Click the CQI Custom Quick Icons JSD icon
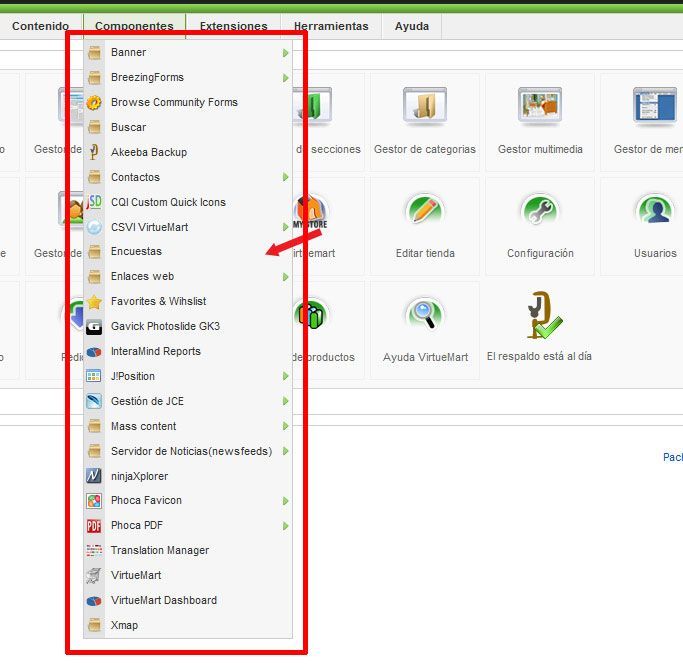Image resolution: width=683 pixels, height=670 pixels. (x=94, y=202)
